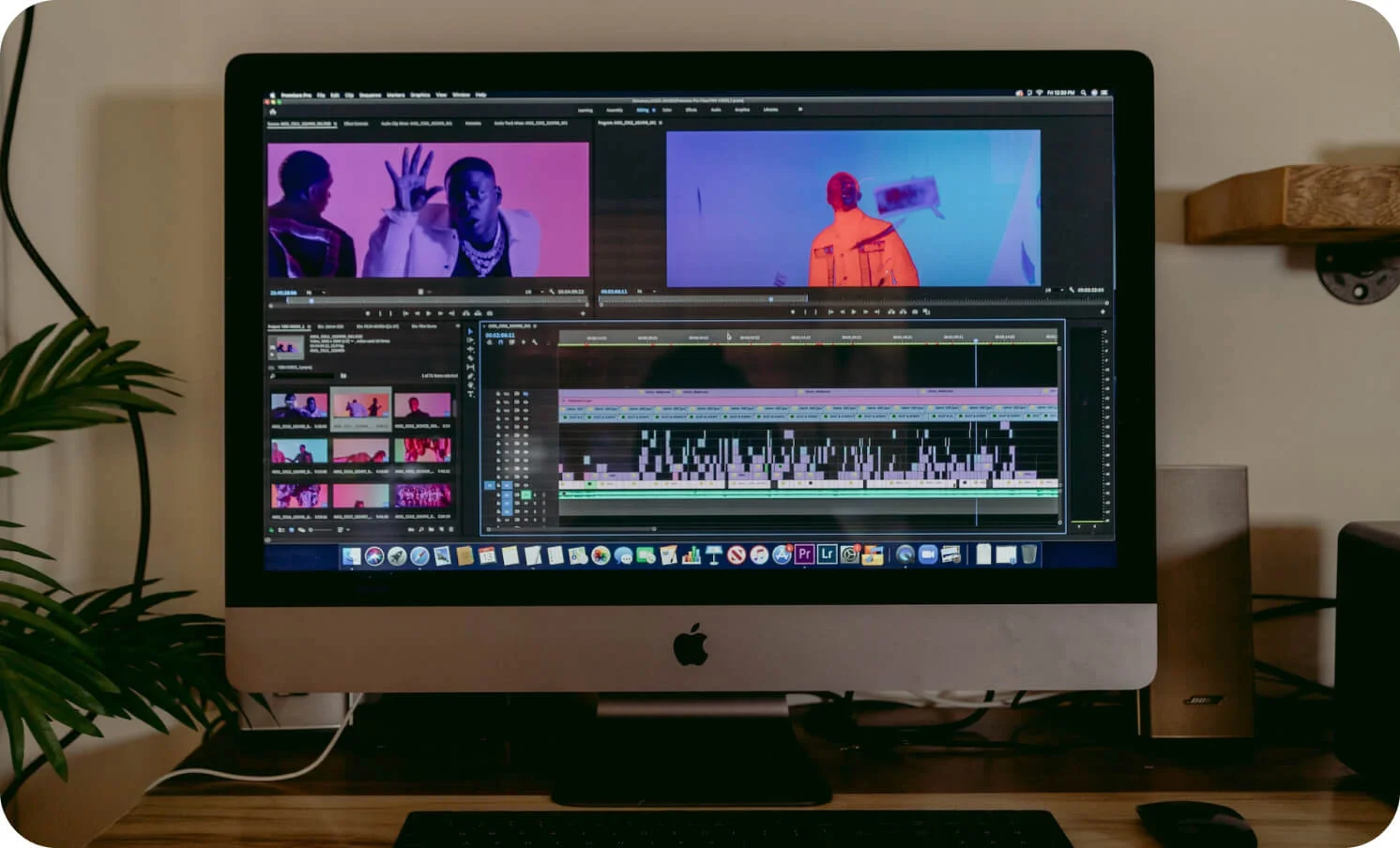Open Finder from the Dock

351,556
